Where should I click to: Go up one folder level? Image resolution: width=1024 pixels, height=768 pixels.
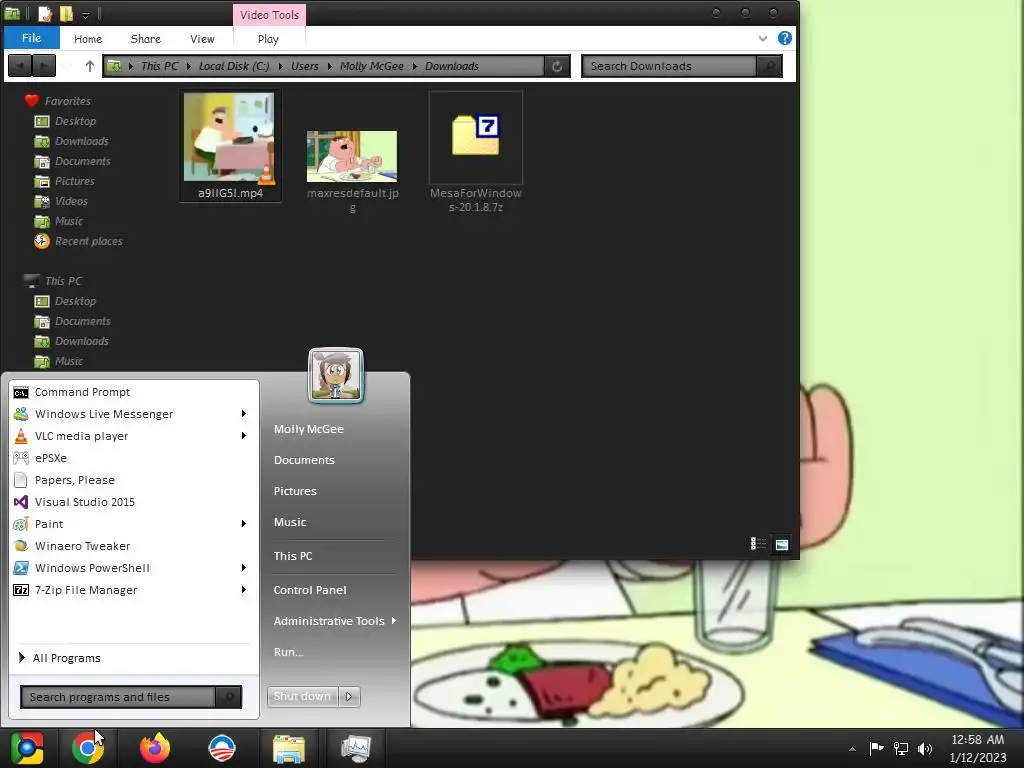(x=89, y=66)
